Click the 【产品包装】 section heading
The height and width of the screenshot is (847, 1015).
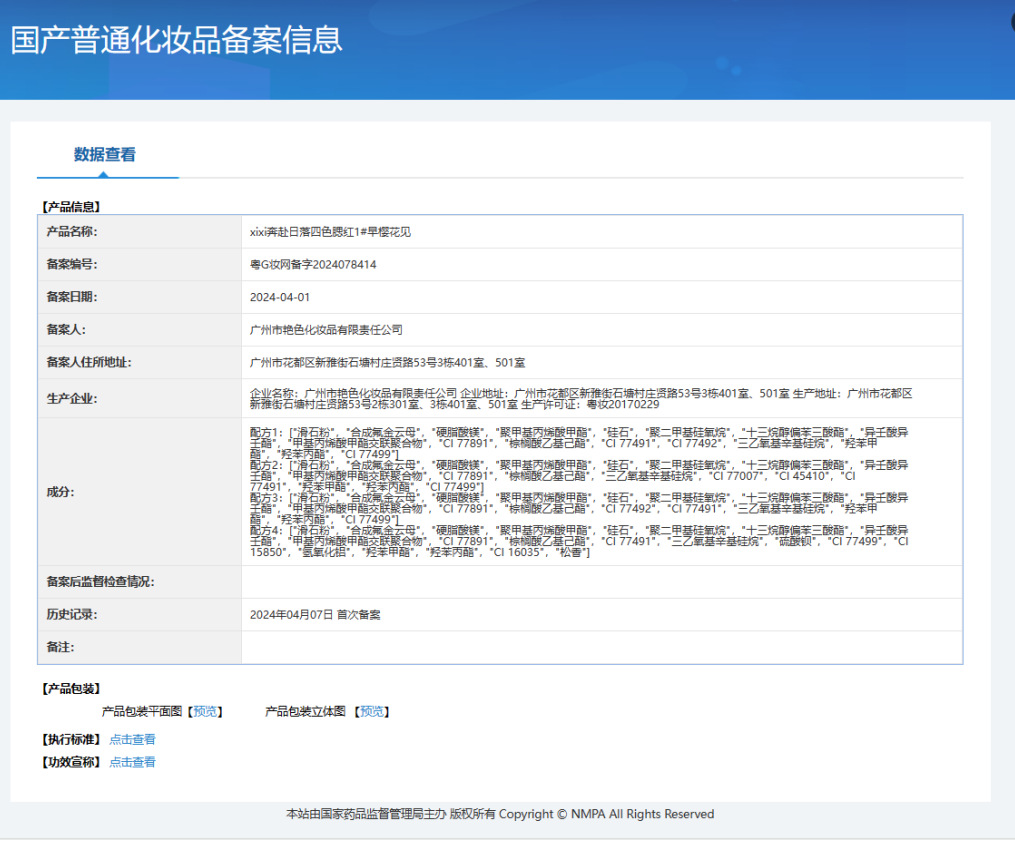click(x=71, y=688)
